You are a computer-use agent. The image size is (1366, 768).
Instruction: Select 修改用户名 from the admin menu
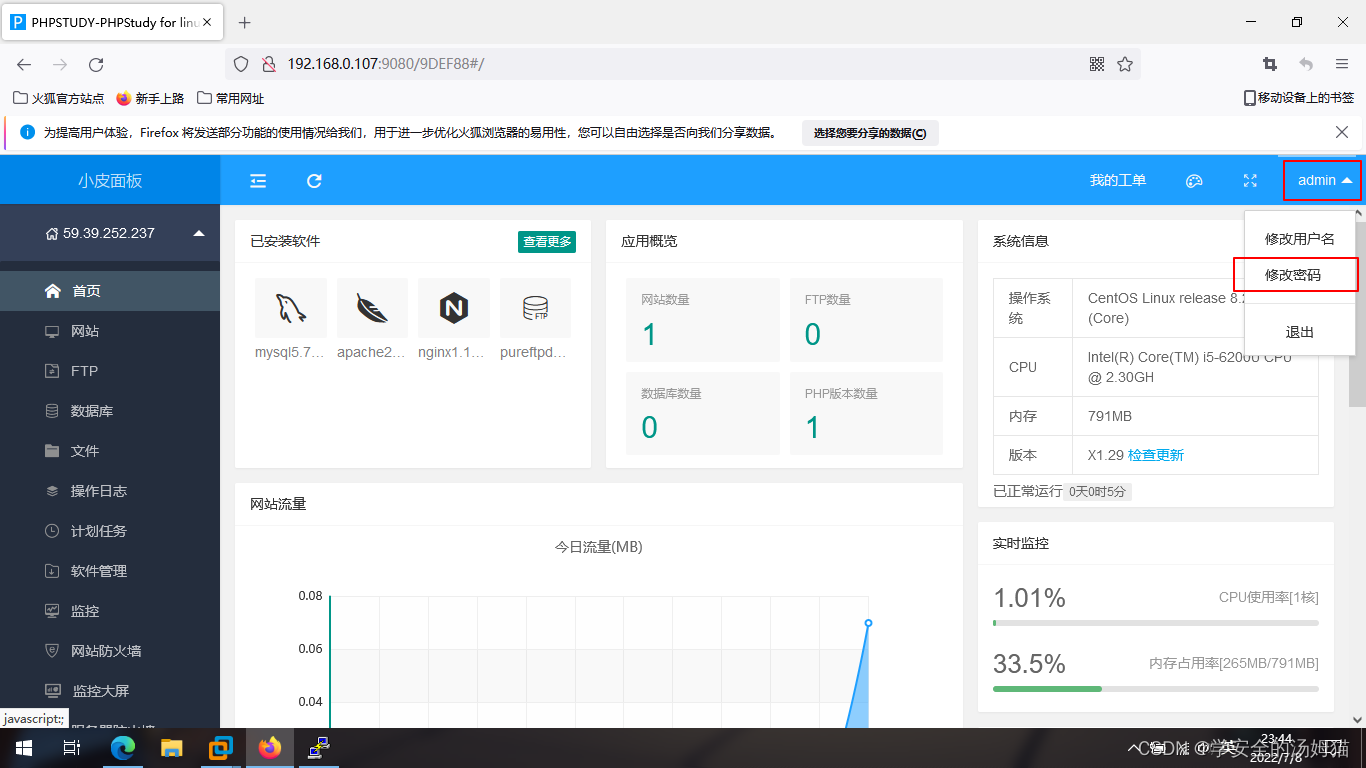point(1300,239)
